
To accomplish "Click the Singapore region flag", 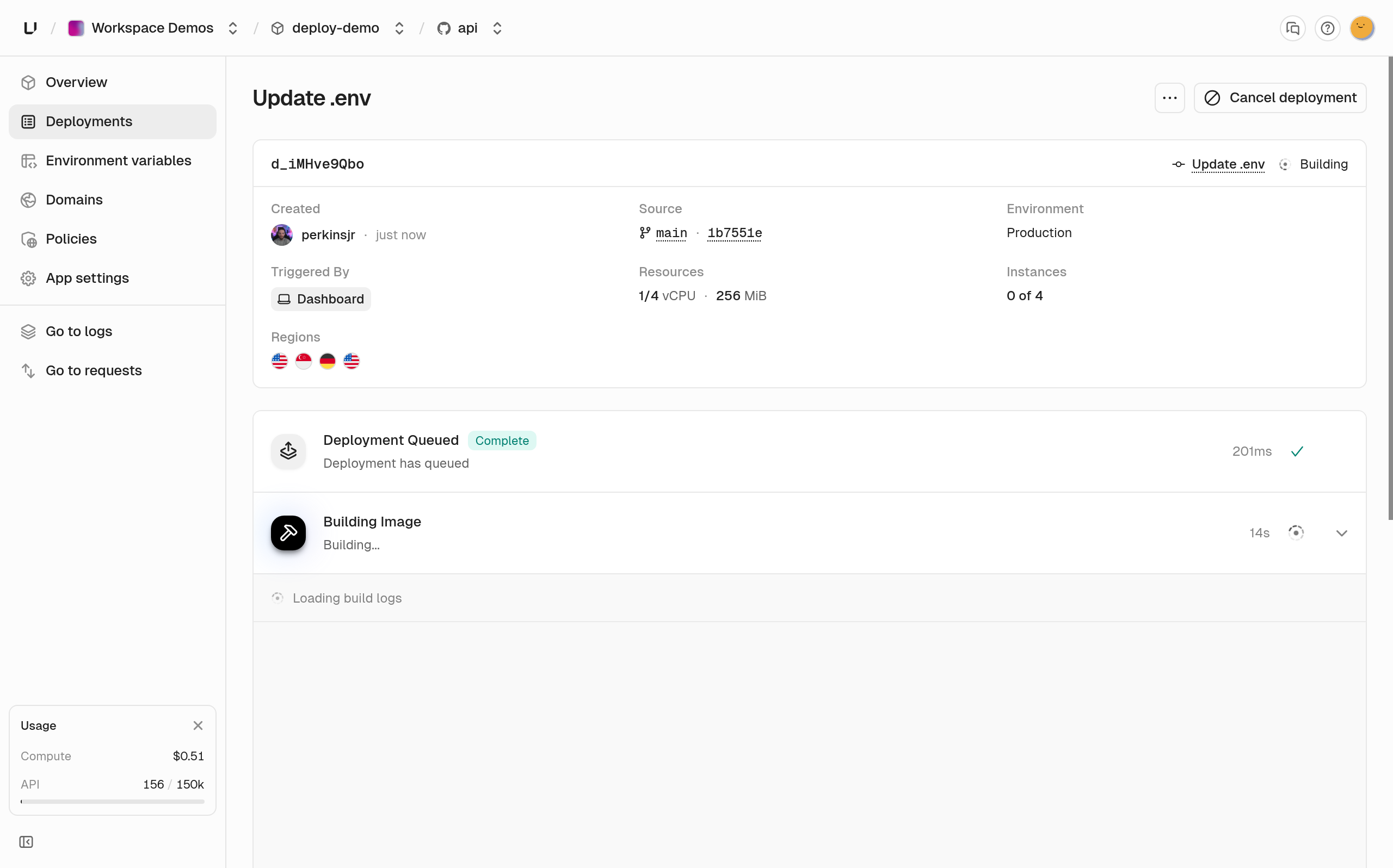I will pos(304,361).
